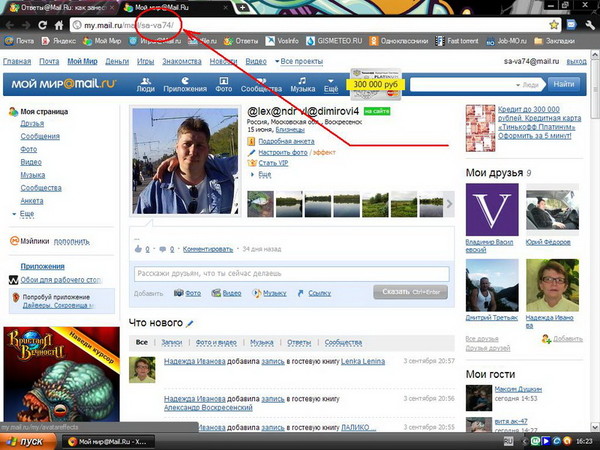Open the Fast torrent bookmark
Image resolution: width=600 pixels, height=450 pixels.
[457, 41]
